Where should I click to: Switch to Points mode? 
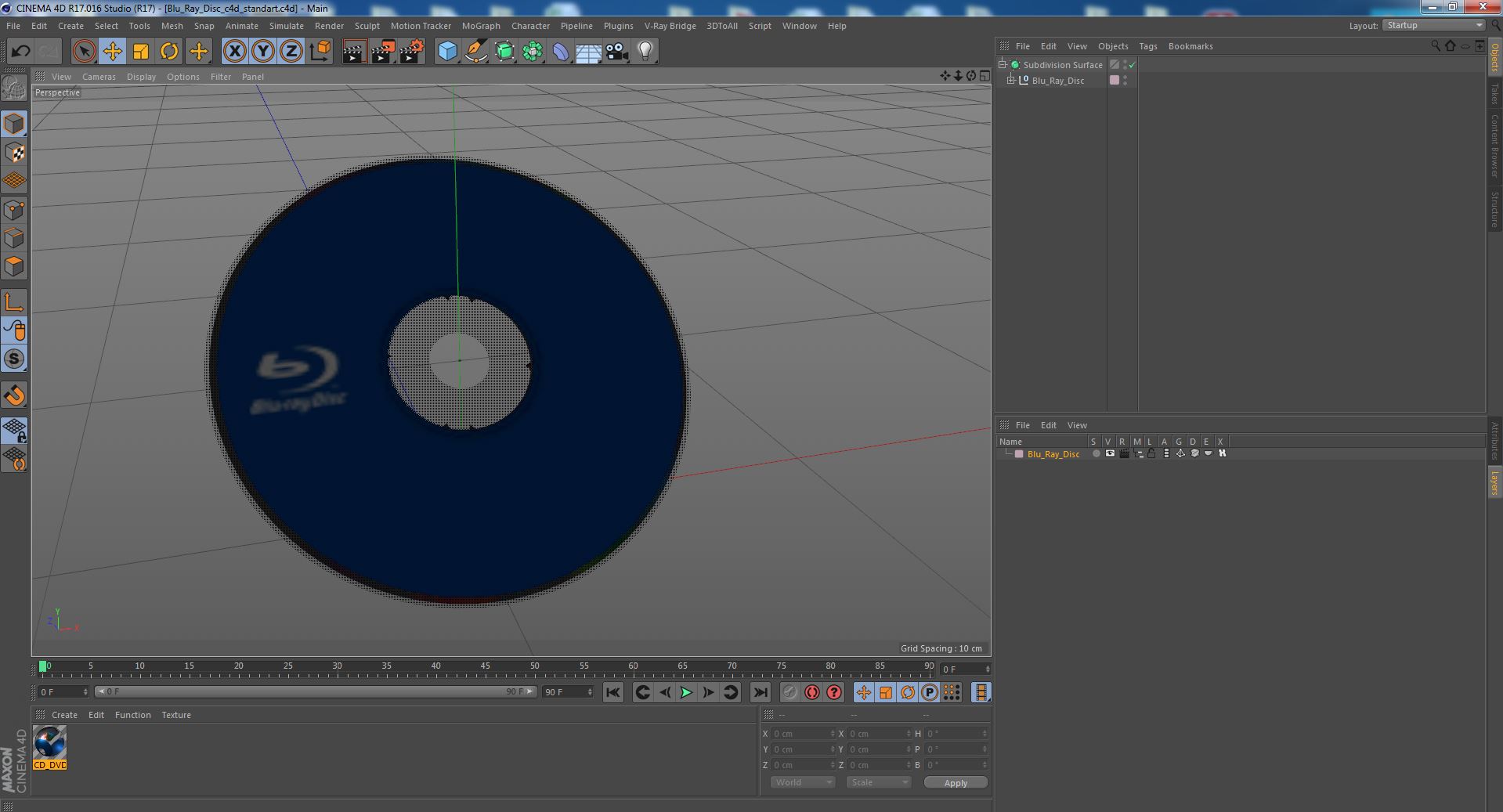[14, 209]
